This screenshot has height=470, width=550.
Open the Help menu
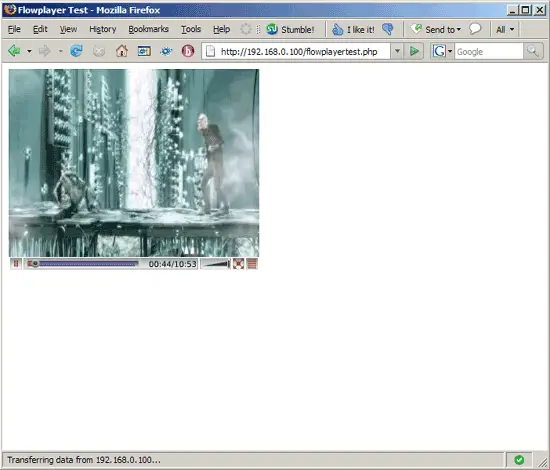(x=221, y=29)
